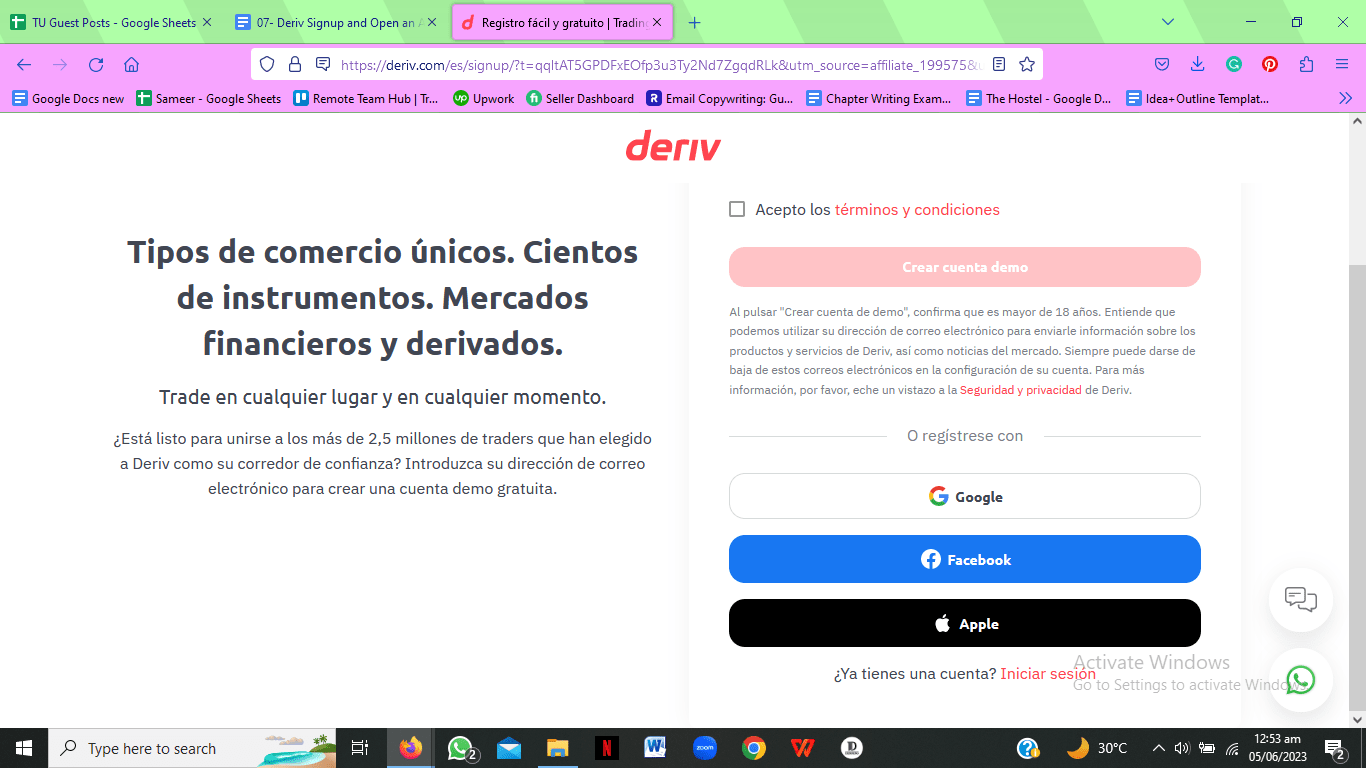Viewport: 1366px width, 768px height.
Task: Open the Seller Dashboard bookmark
Action: click(x=581, y=98)
